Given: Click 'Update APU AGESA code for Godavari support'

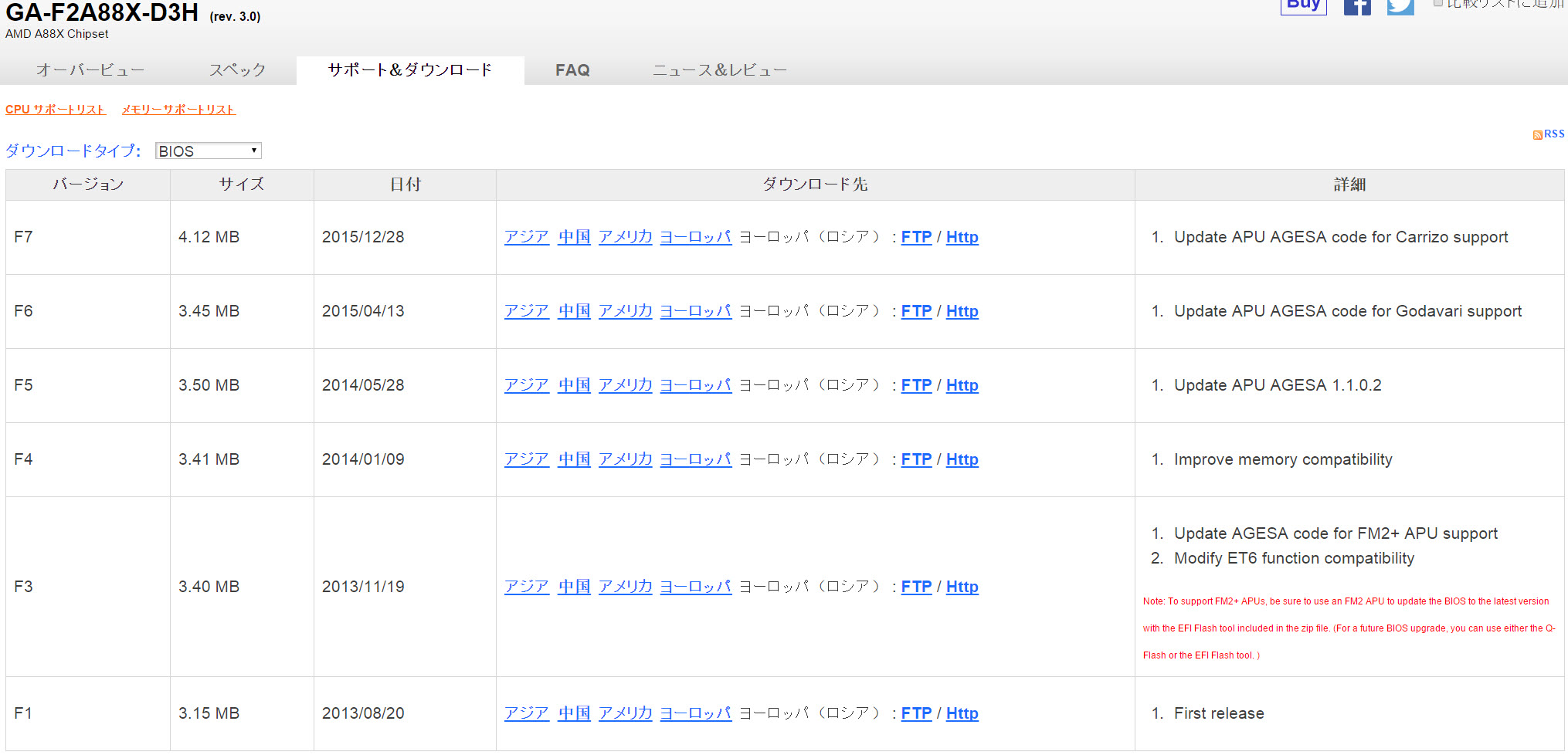Looking at the screenshot, I should (x=1348, y=311).
